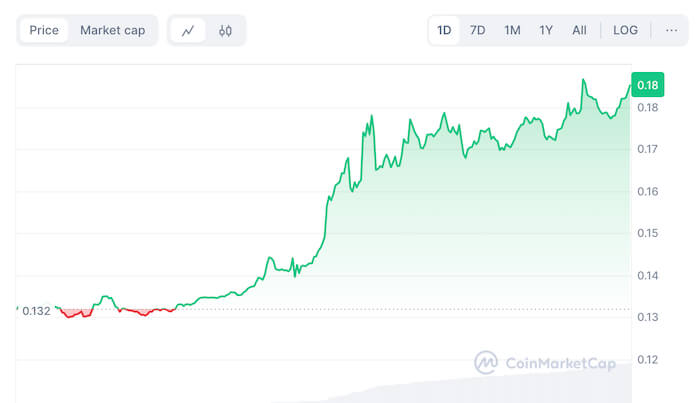
Task: Choose the 1M time range
Action: (512, 30)
